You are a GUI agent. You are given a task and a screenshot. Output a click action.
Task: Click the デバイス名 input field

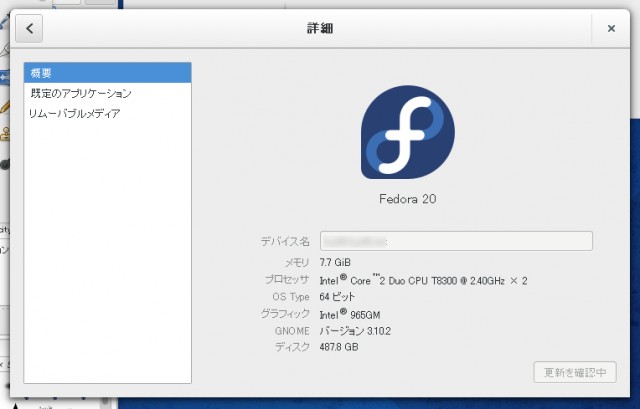[456, 241]
